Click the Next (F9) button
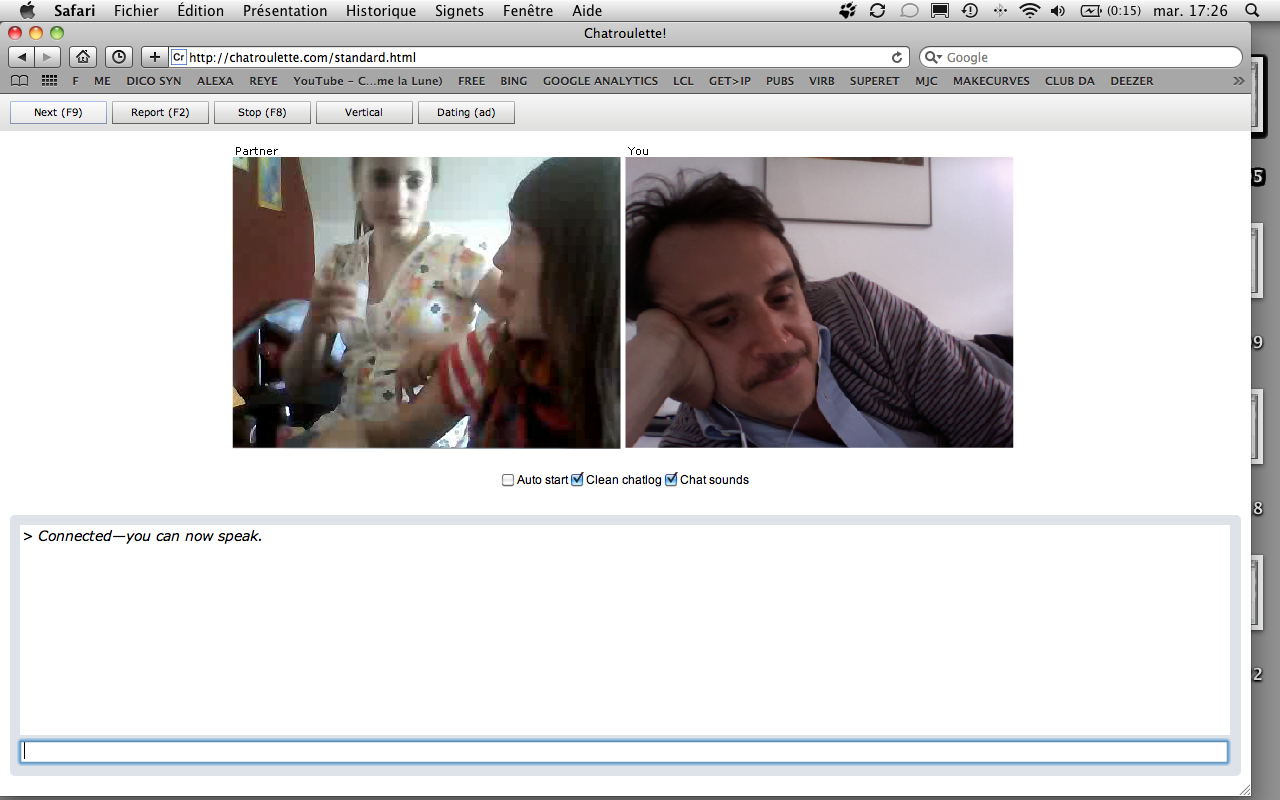Viewport: 1280px width, 800px height. coord(58,112)
